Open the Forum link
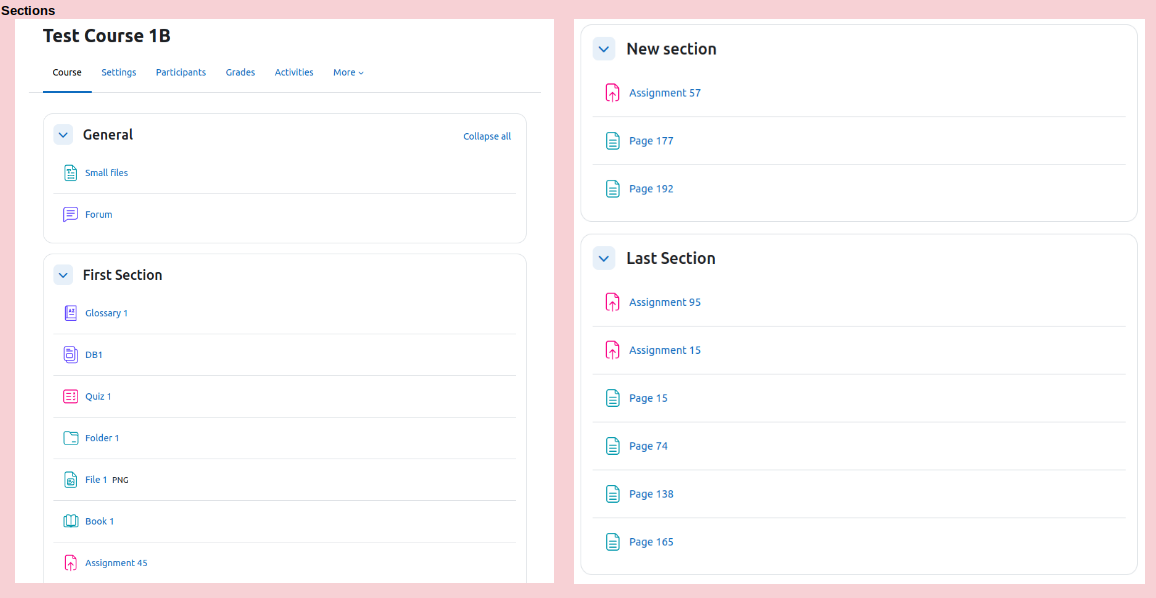 coord(99,215)
